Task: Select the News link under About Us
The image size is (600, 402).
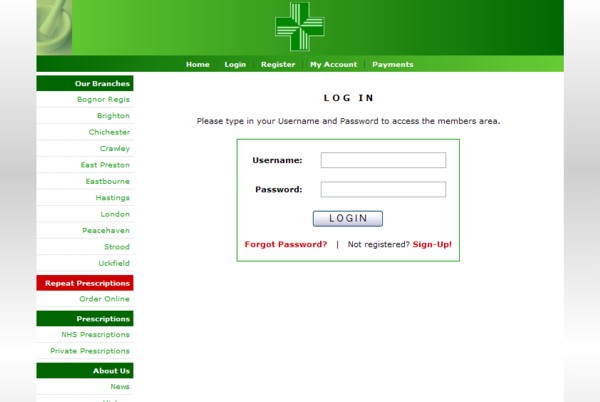Action: point(120,386)
